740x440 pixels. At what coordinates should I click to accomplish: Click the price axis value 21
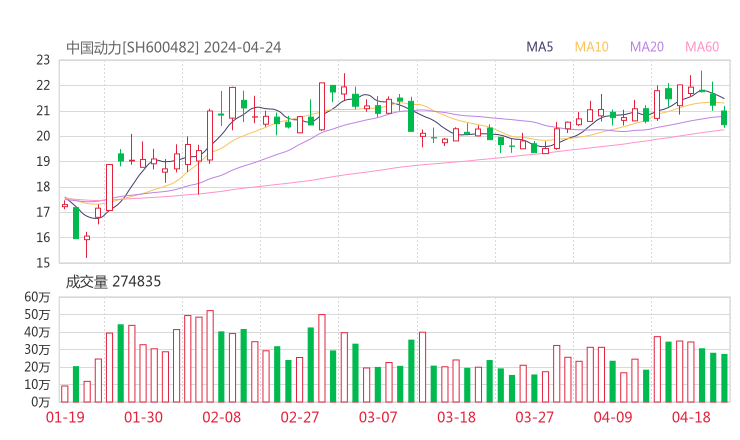click(x=43, y=111)
